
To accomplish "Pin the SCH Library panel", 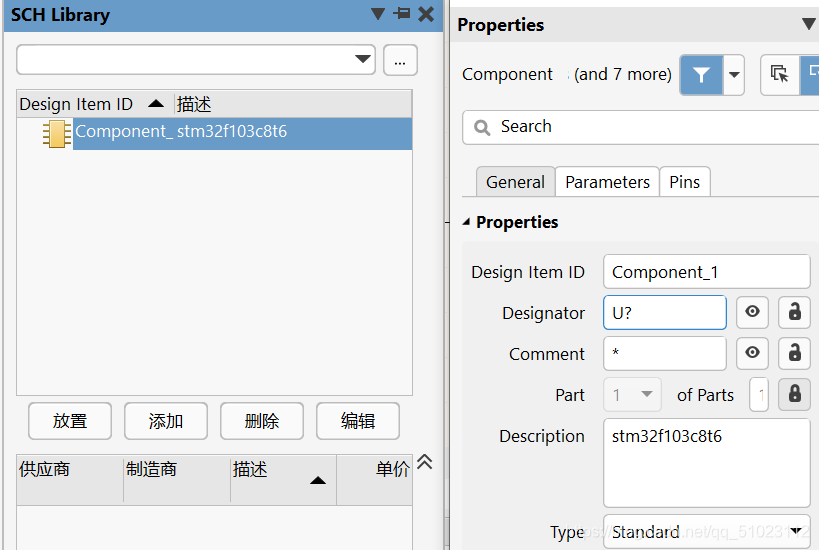I will pyautogui.click(x=402, y=14).
